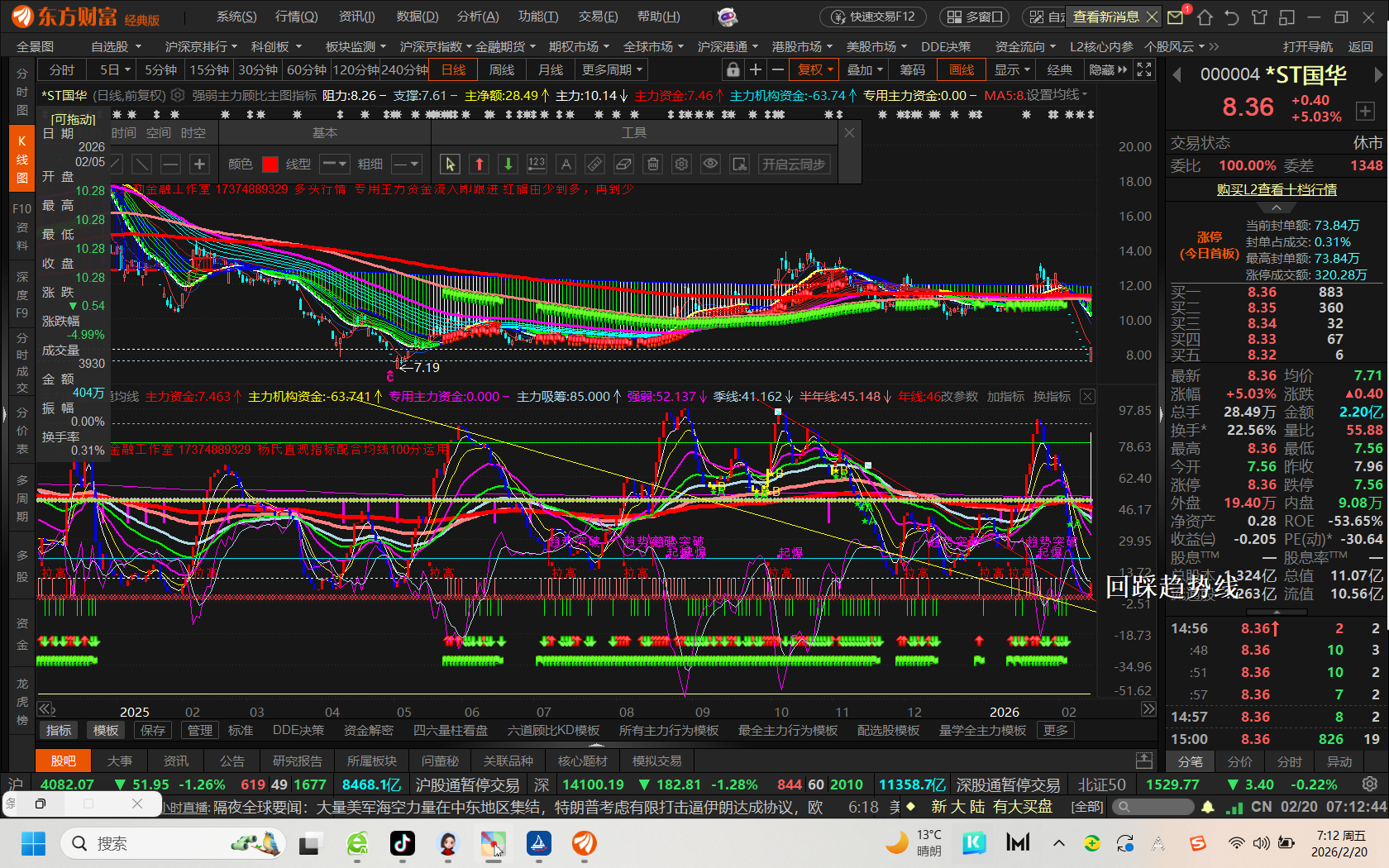Expand the 更多周期 dropdown
This screenshot has width=1389, height=868.
(612, 69)
